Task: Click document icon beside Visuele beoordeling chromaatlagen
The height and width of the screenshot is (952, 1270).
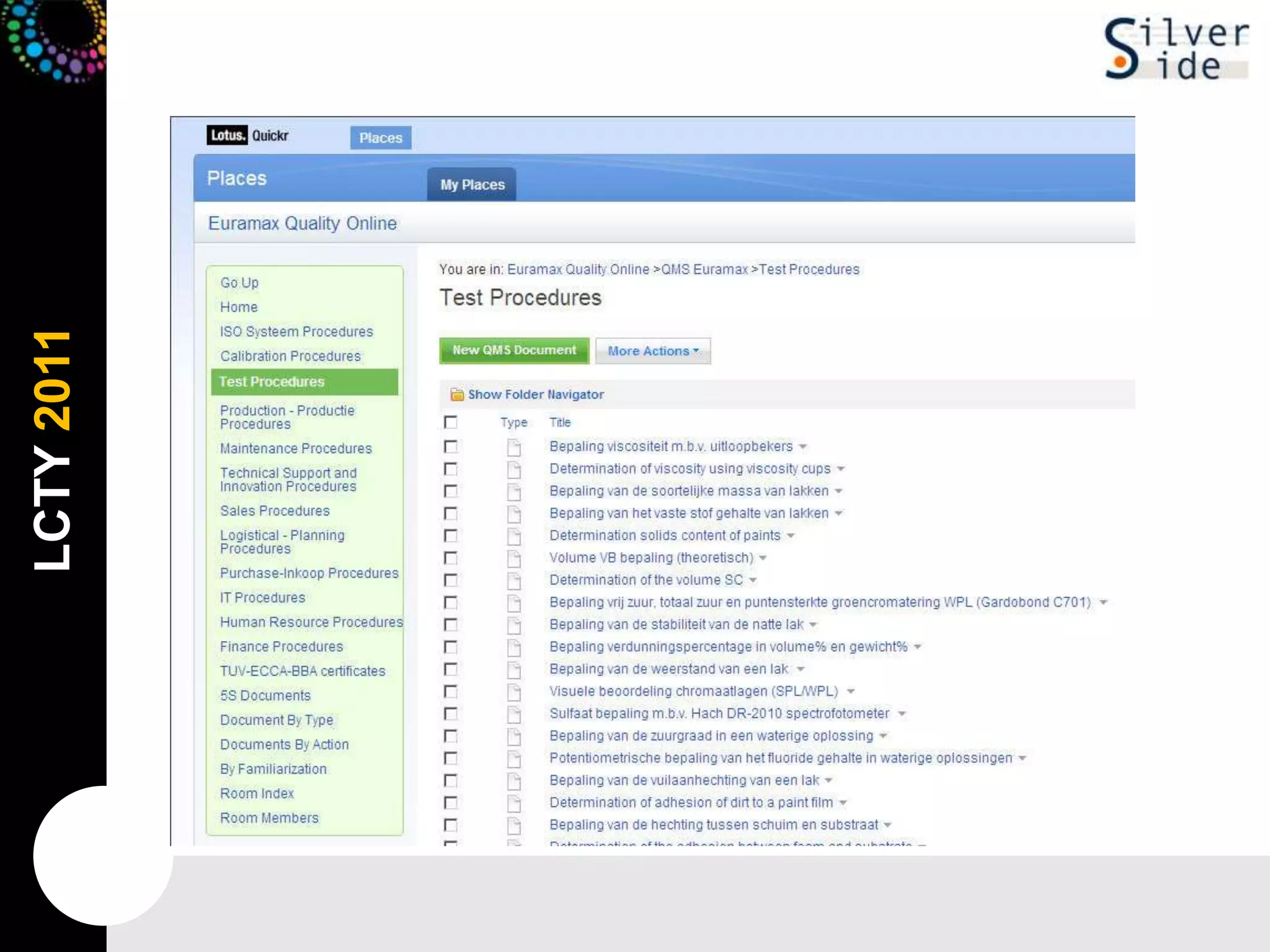Action: (x=513, y=692)
